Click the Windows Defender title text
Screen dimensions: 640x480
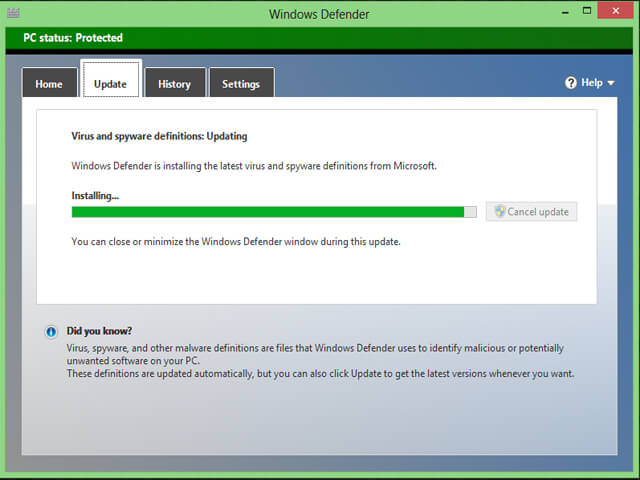(319, 14)
